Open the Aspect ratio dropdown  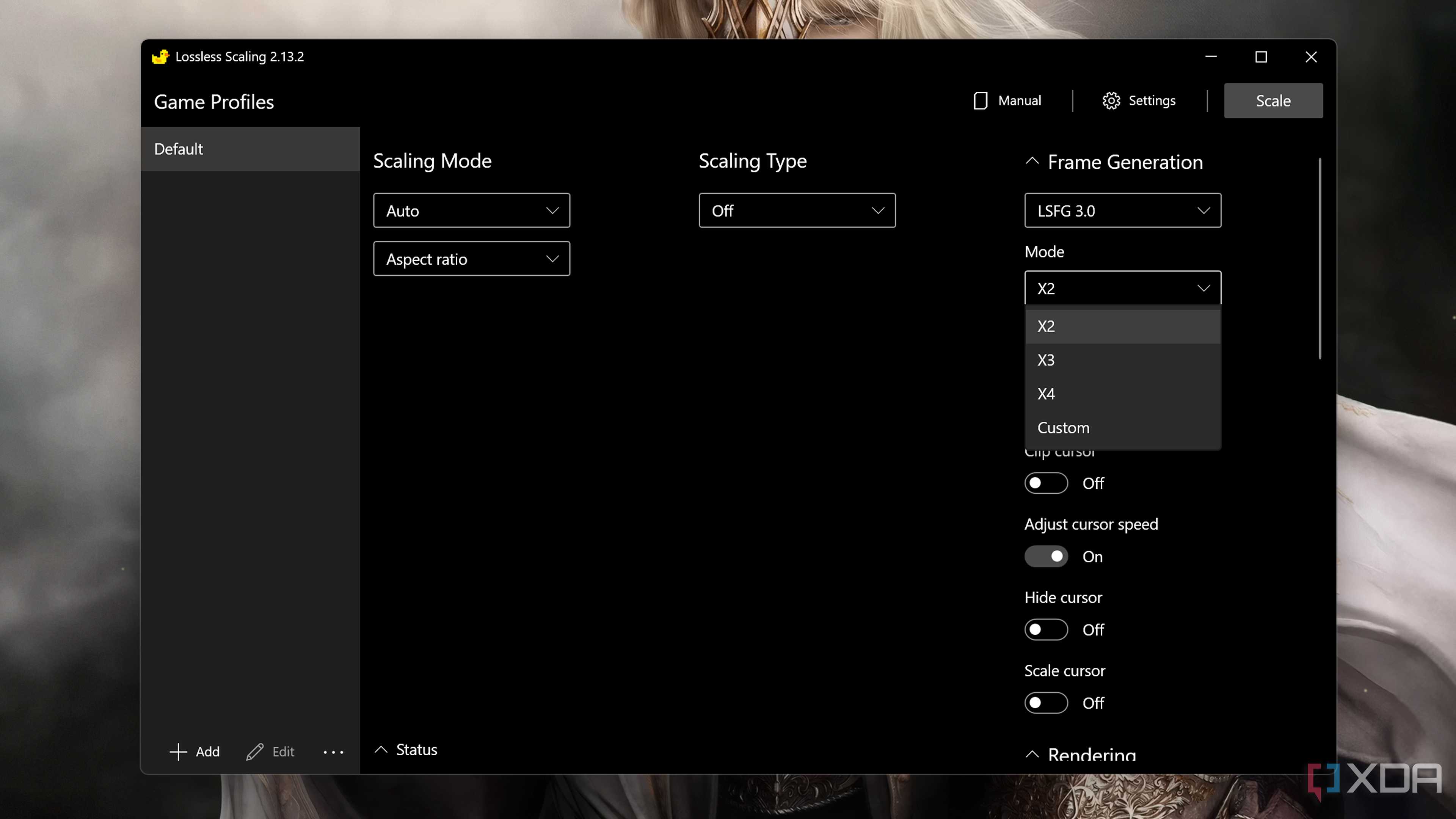coord(471,259)
